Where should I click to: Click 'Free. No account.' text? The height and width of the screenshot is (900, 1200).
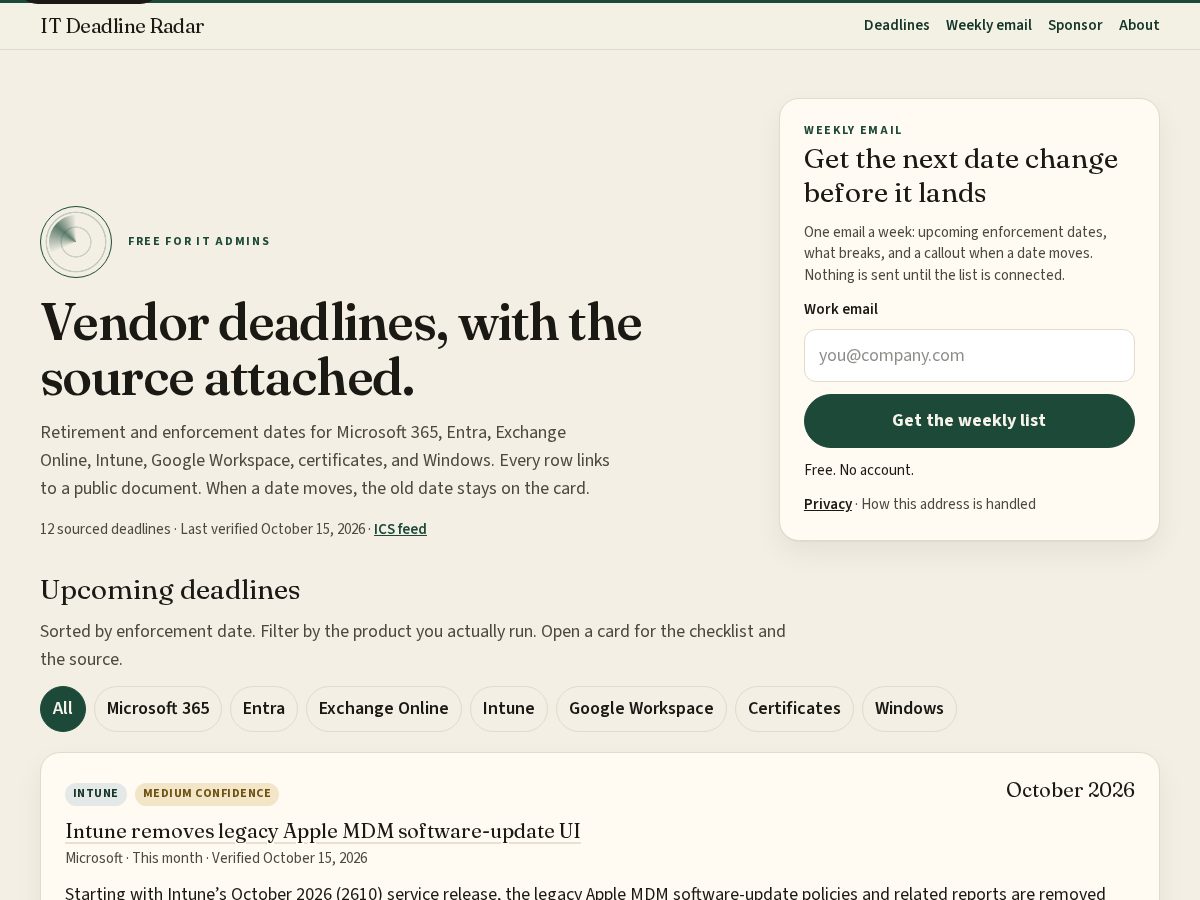click(x=859, y=470)
